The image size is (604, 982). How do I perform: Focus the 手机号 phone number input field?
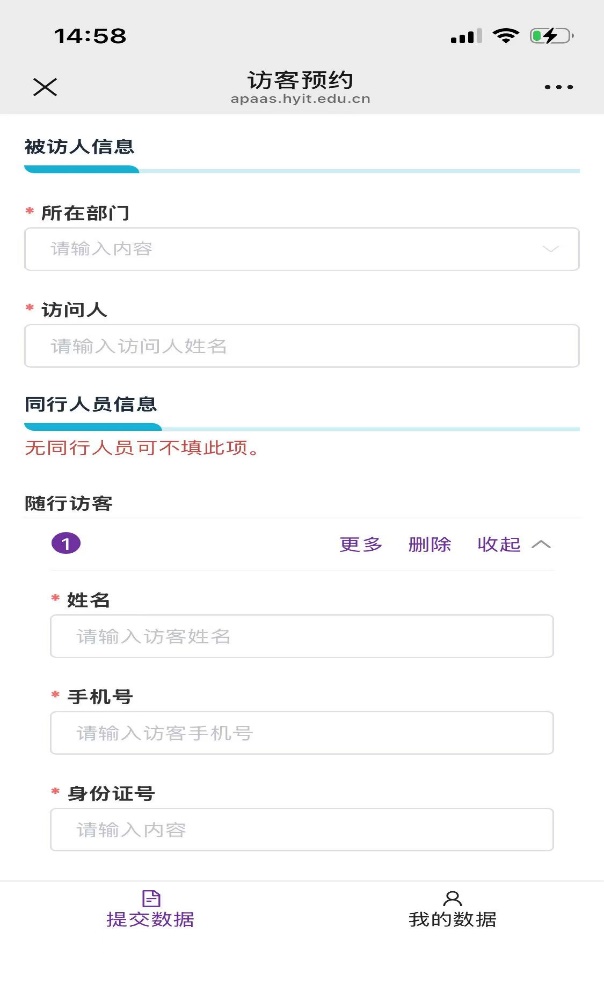tap(302, 733)
